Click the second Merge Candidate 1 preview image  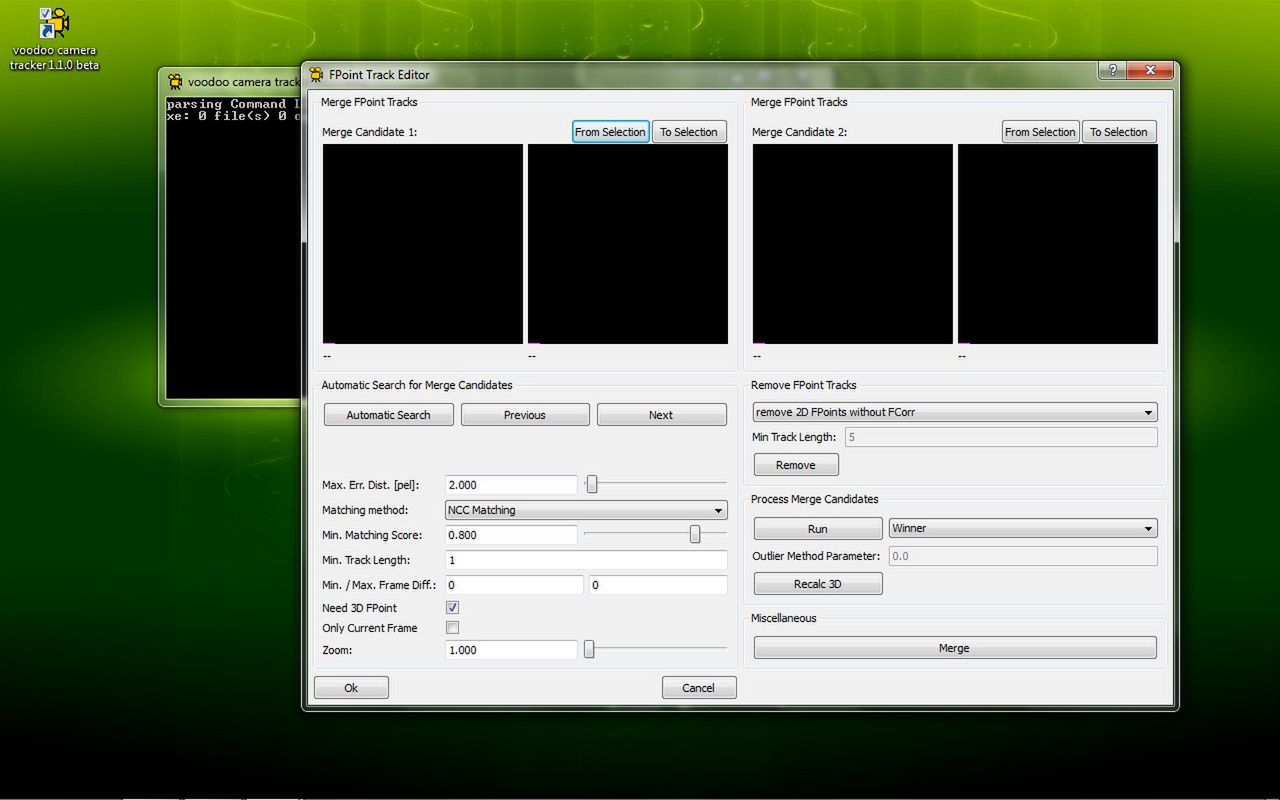pos(628,244)
